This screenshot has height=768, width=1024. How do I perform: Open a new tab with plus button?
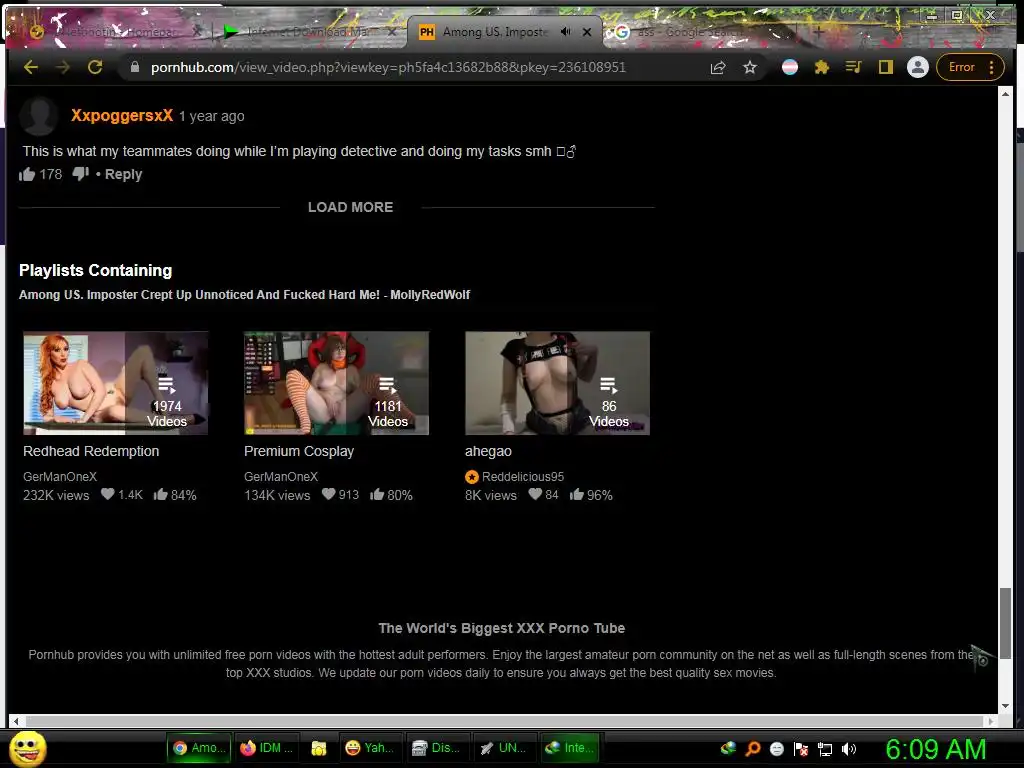tap(818, 31)
